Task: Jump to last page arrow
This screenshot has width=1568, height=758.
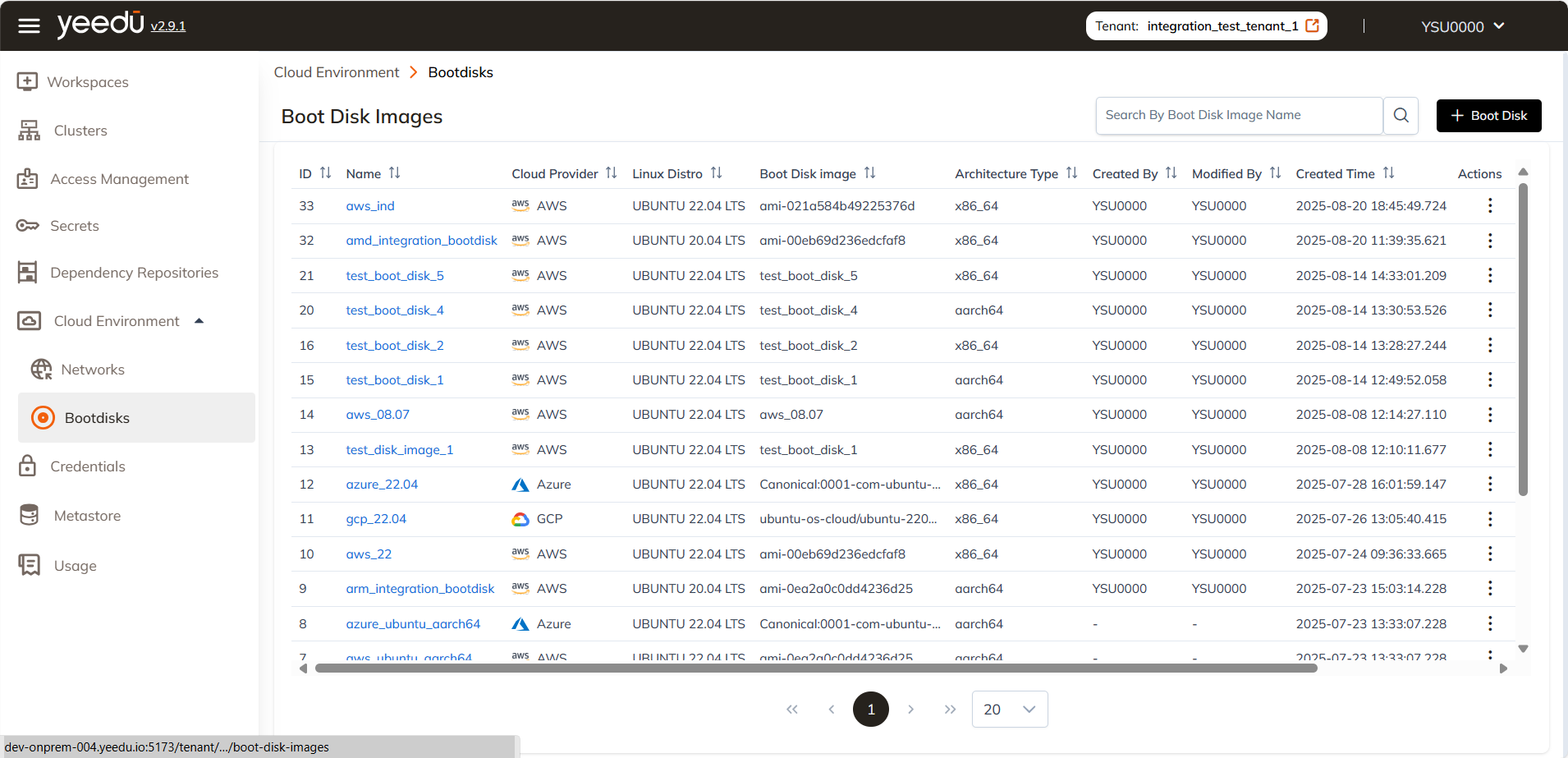Action: pyautogui.click(x=950, y=710)
